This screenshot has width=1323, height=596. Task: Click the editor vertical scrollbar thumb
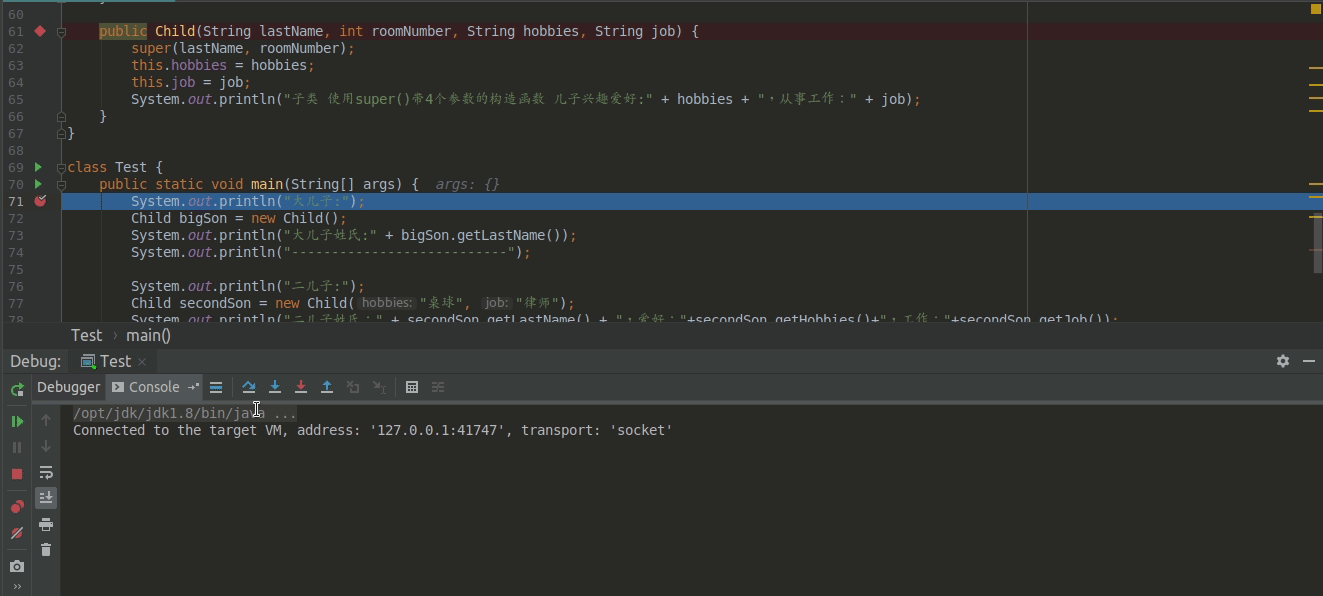point(1317,243)
